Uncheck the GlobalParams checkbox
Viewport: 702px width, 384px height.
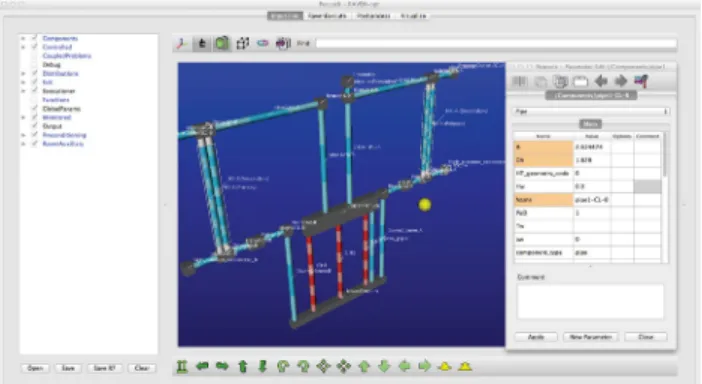click(34, 108)
